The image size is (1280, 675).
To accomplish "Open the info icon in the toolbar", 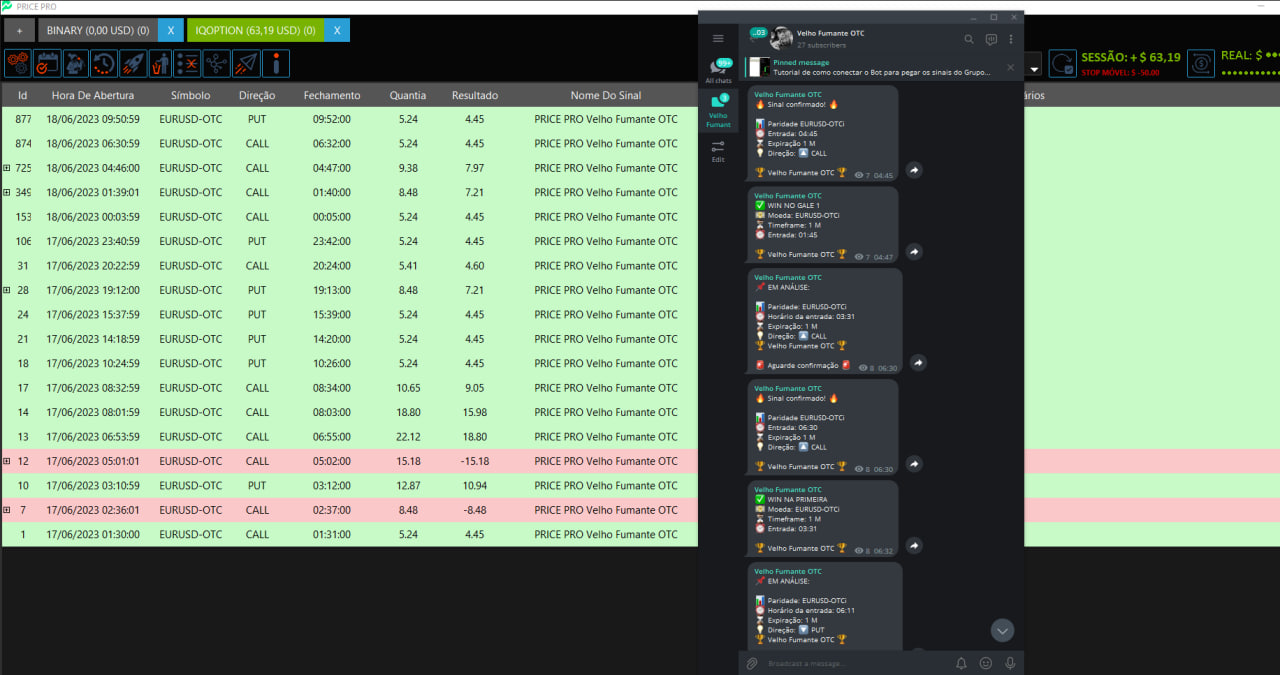I will [275, 64].
